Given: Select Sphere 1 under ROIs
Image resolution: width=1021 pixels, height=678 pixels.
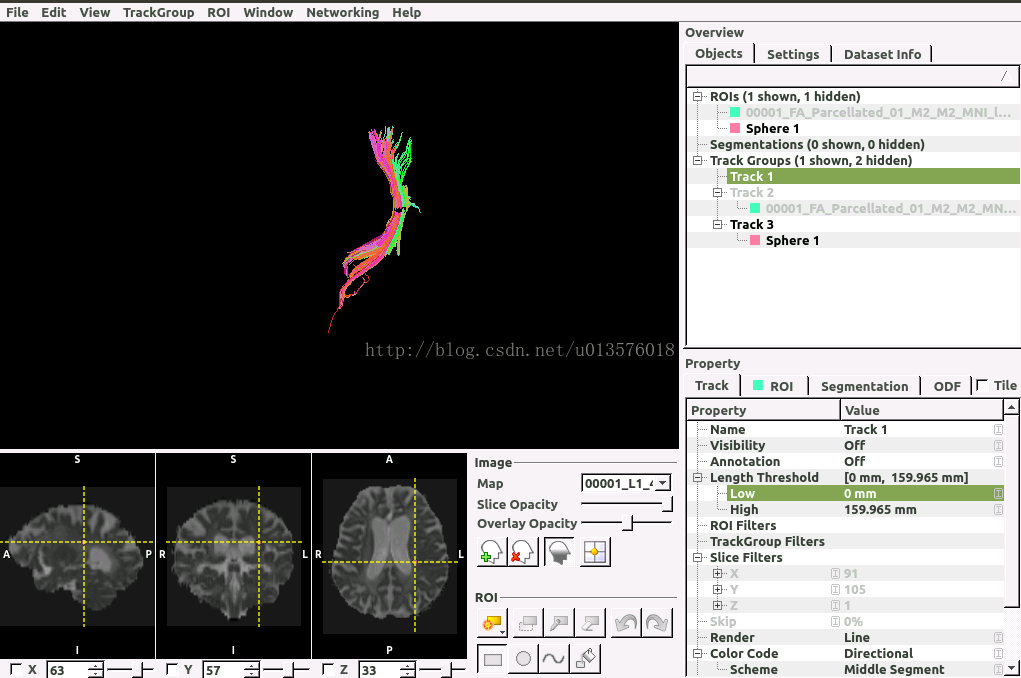Looking at the screenshot, I should [x=772, y=128].
